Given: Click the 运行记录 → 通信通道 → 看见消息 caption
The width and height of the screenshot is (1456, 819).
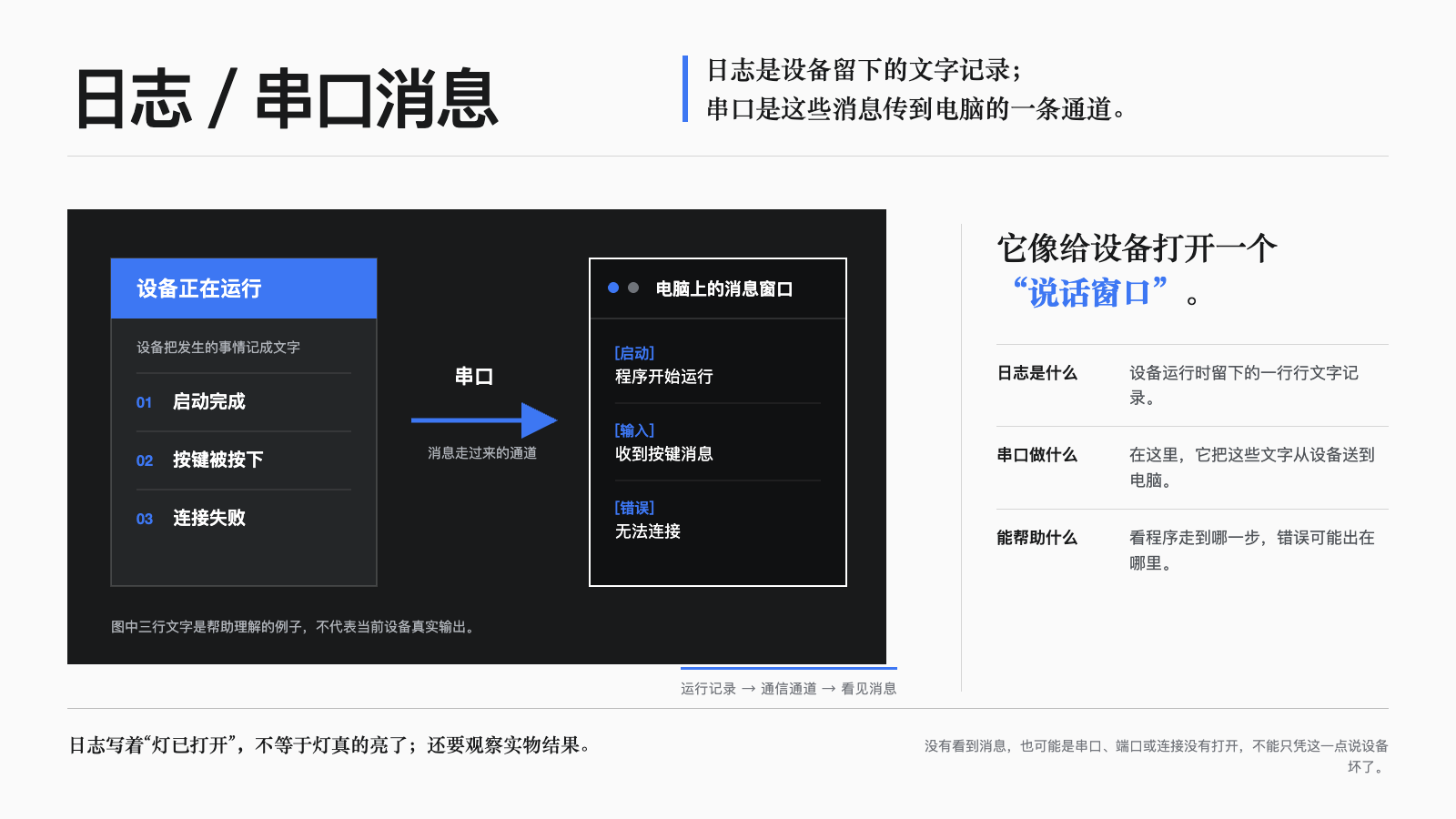Looking at the screenshot, I should point(789,689).
